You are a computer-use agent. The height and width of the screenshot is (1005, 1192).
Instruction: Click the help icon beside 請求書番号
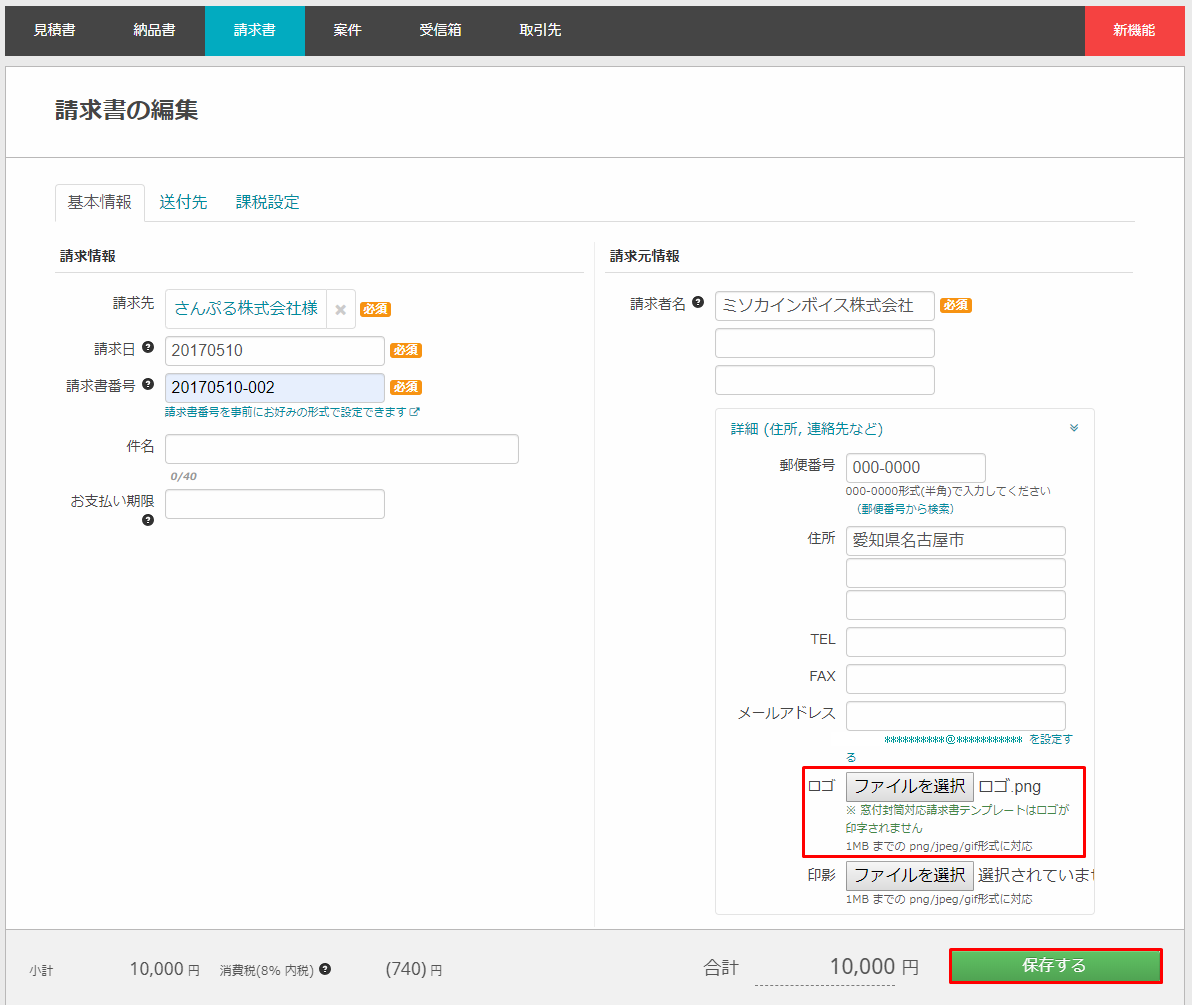[148, 384]
